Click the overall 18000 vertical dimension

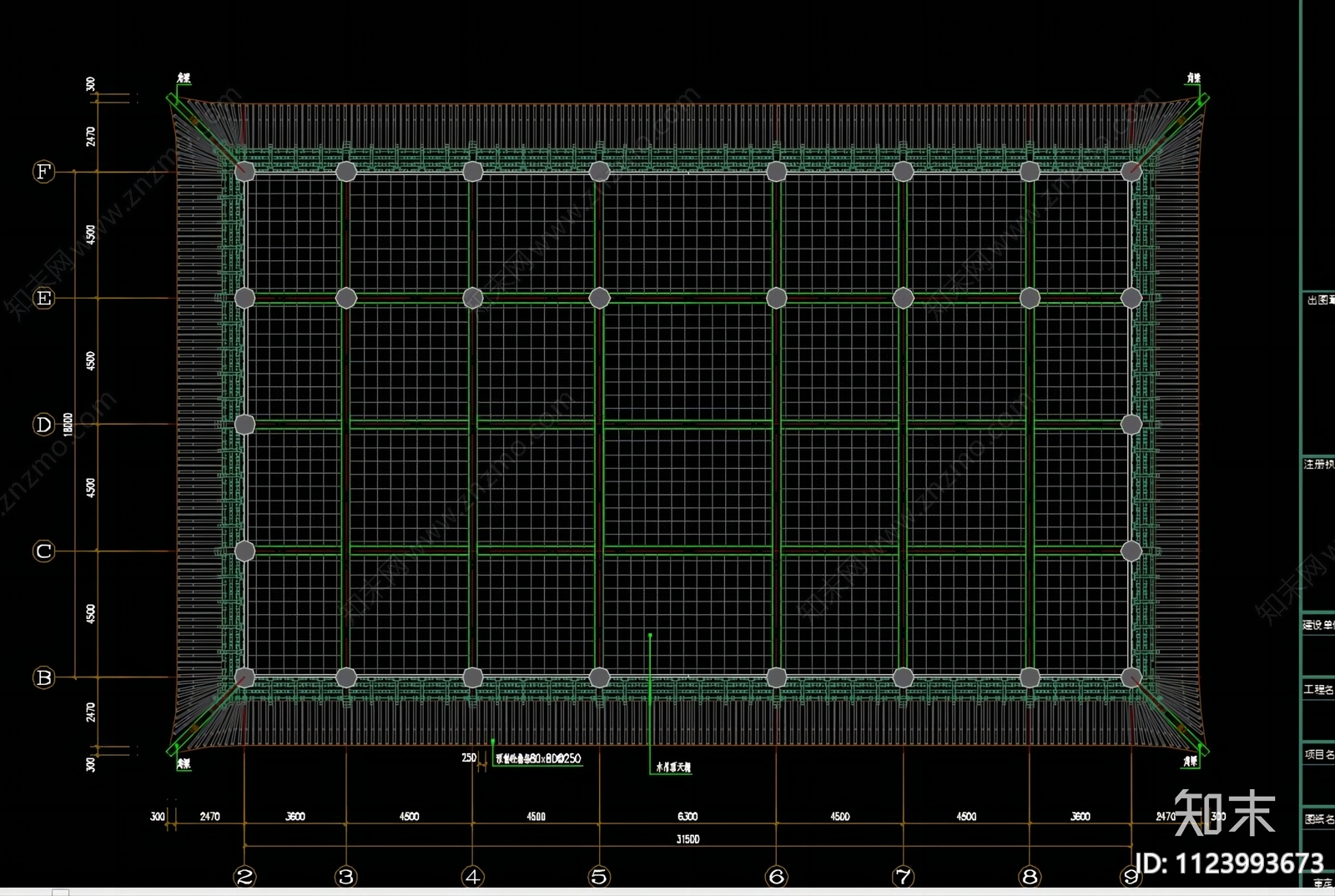[x=68, y=424]
